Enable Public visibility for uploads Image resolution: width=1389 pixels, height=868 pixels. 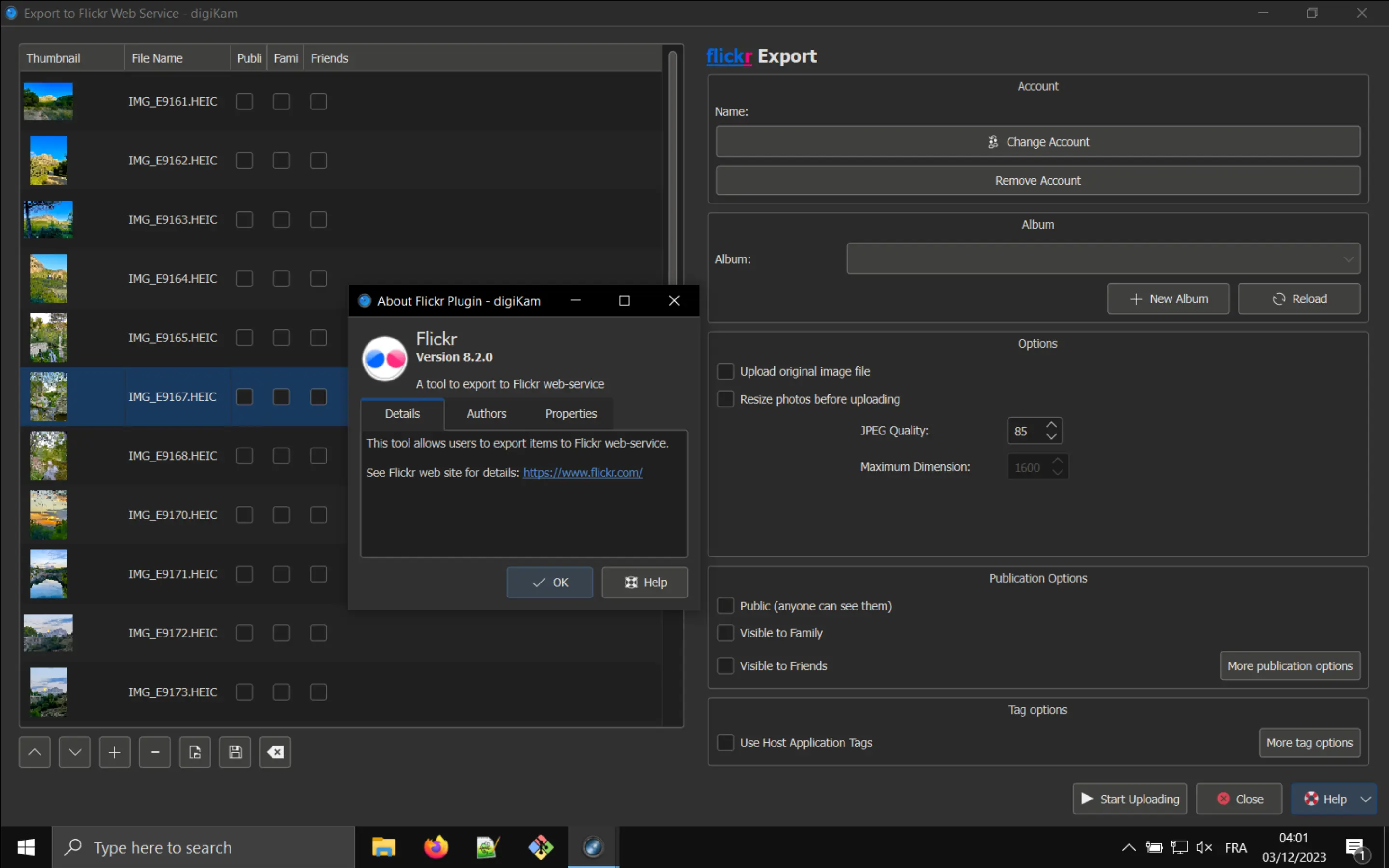click(x=725, y=605)
